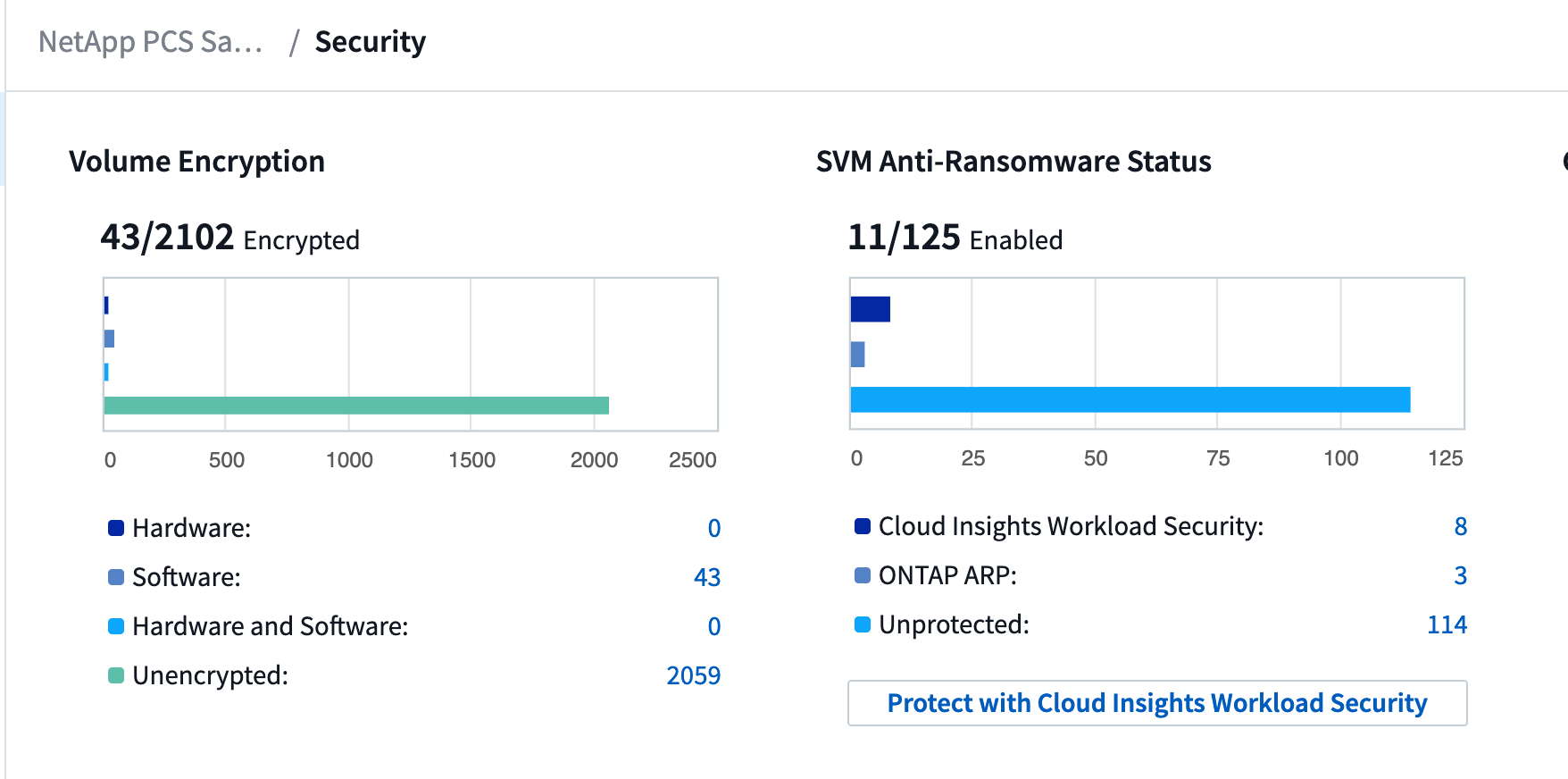Viewport: 1568px width, 779px height.
Task: Click the Software bar in encryption chart
Action: [109, 339]
